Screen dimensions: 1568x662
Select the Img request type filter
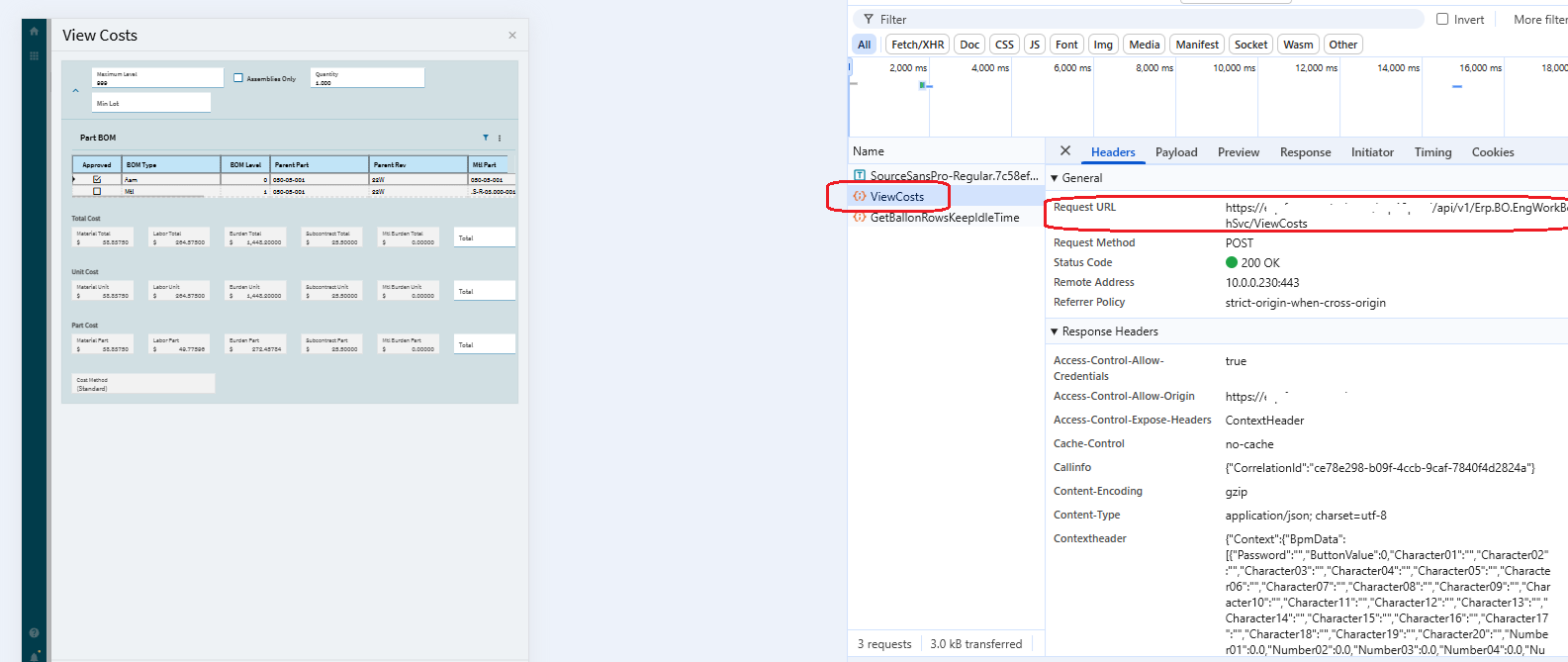(1103, 45)
